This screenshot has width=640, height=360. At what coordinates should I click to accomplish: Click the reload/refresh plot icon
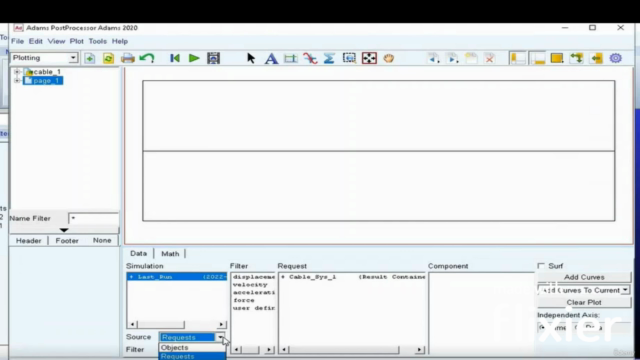tap(108, 58)
